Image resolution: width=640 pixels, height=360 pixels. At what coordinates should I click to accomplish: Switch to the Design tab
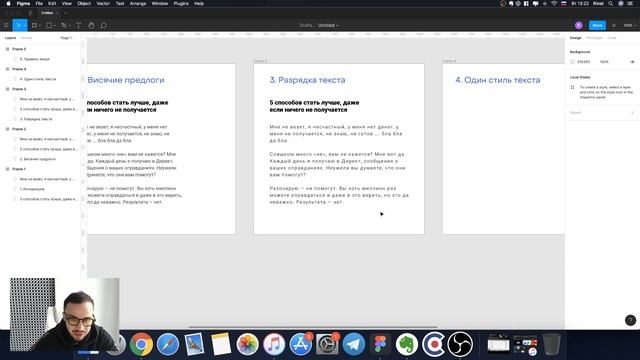coord(576,38)
